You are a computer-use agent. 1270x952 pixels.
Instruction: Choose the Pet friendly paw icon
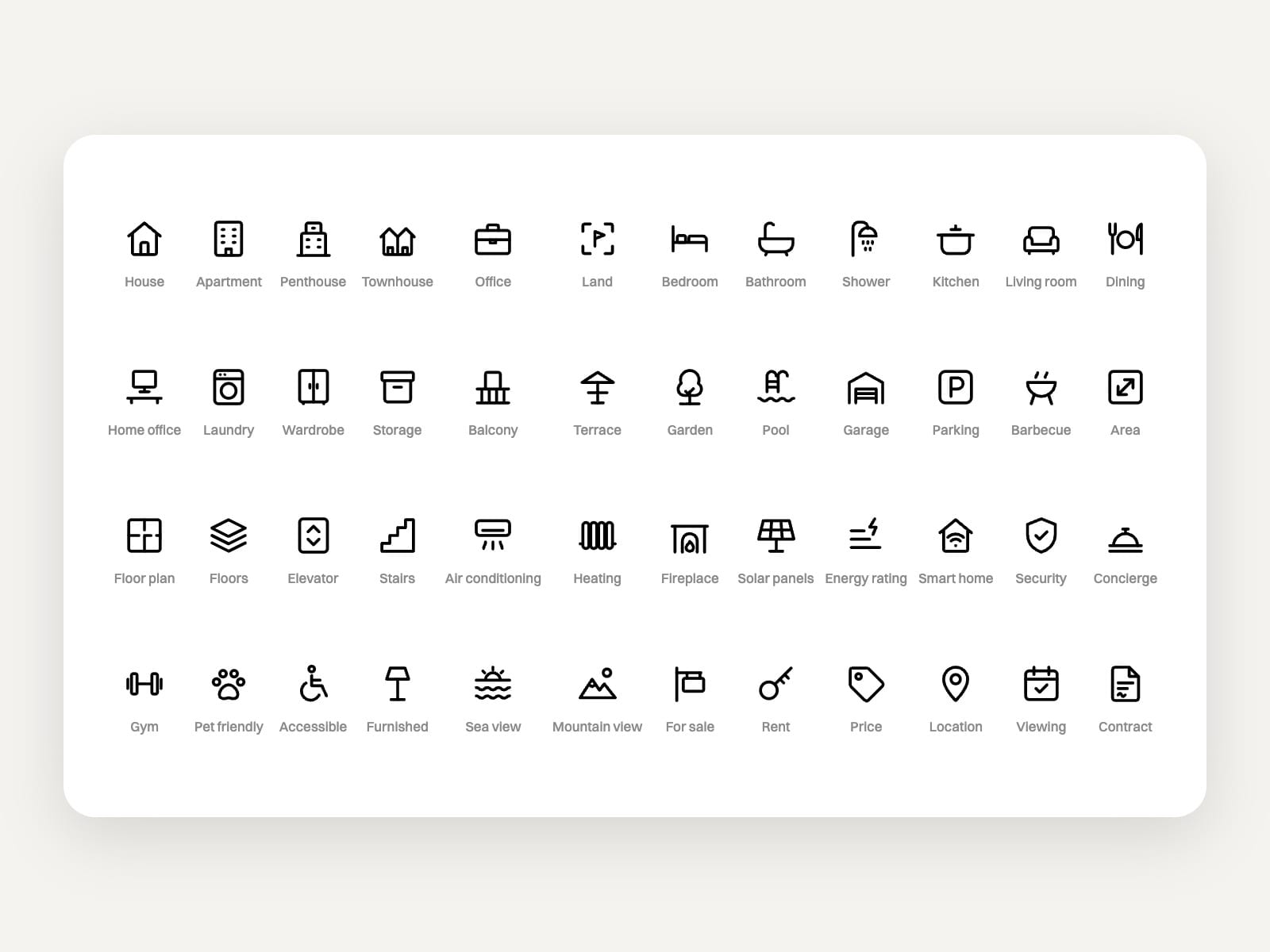(x=229, y=684)
